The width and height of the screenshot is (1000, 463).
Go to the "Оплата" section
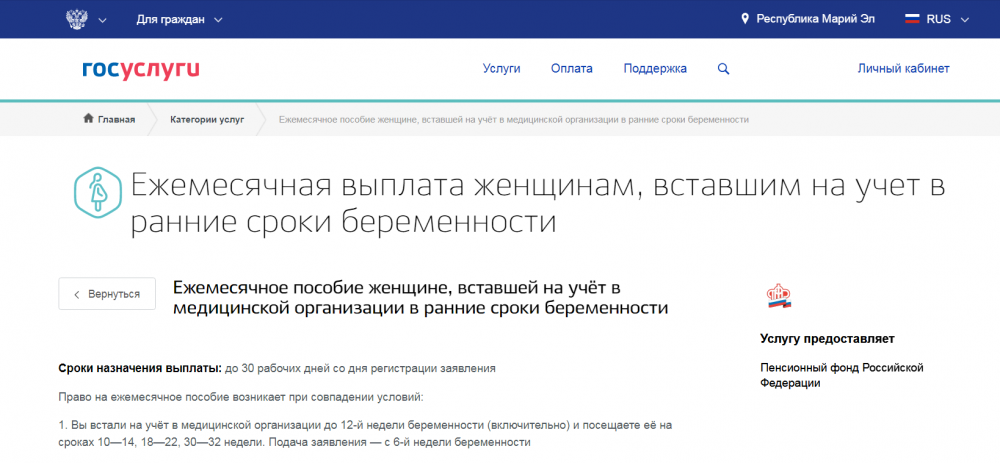571,69
